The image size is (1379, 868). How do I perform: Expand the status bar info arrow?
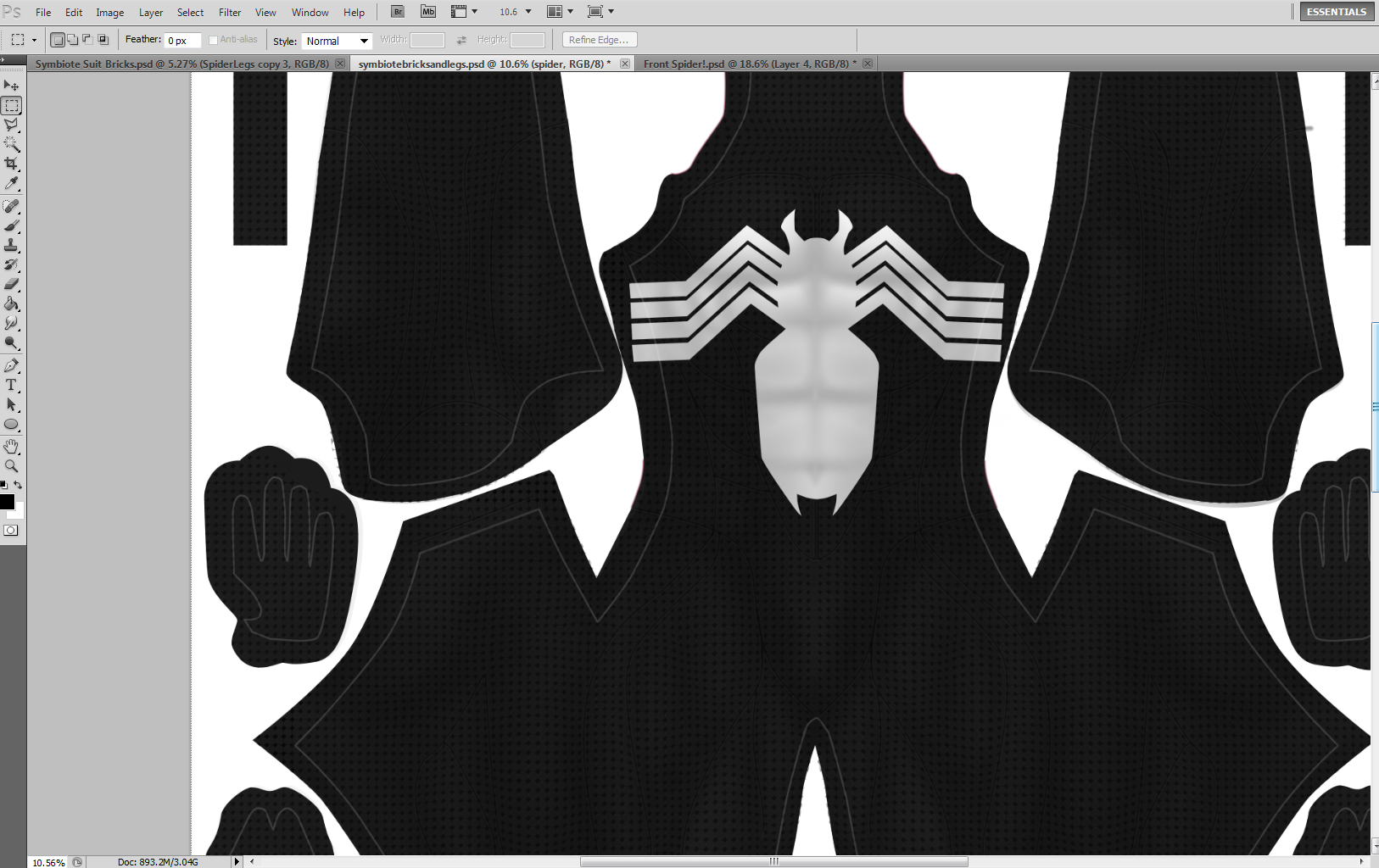pyautogui.click(x=237, y=862)
